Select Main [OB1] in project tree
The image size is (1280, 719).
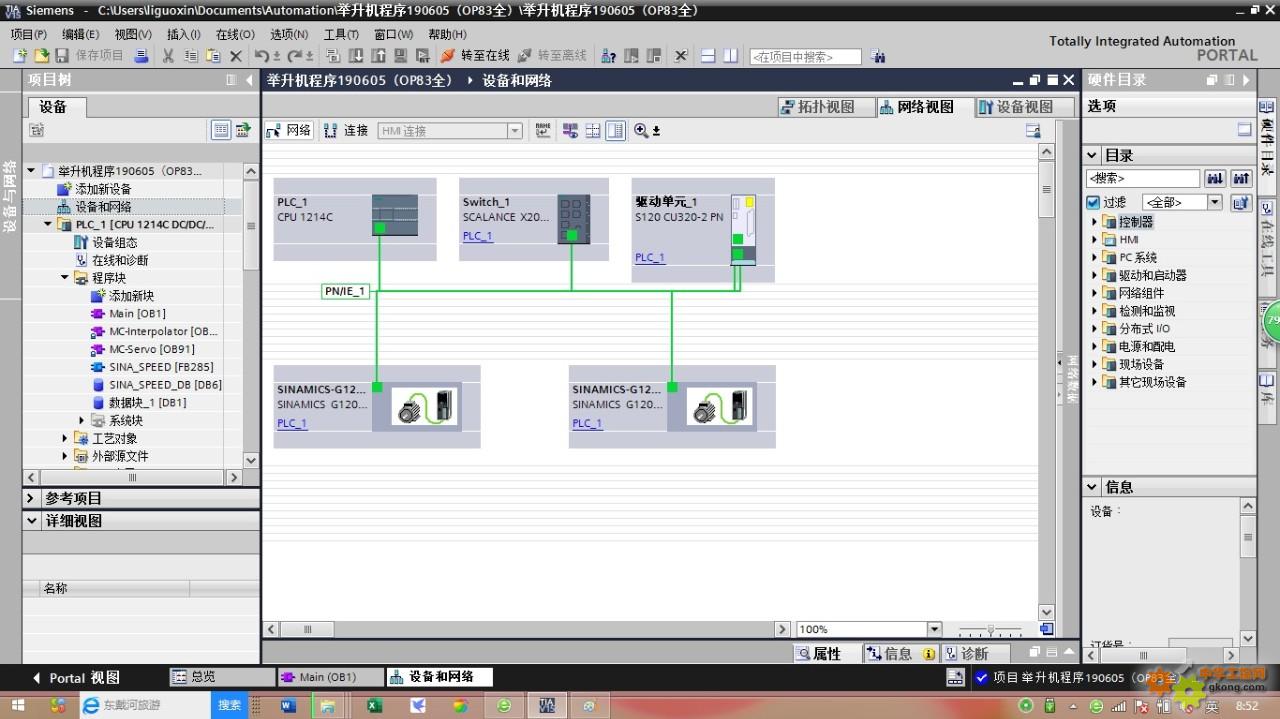click(137, 314)
